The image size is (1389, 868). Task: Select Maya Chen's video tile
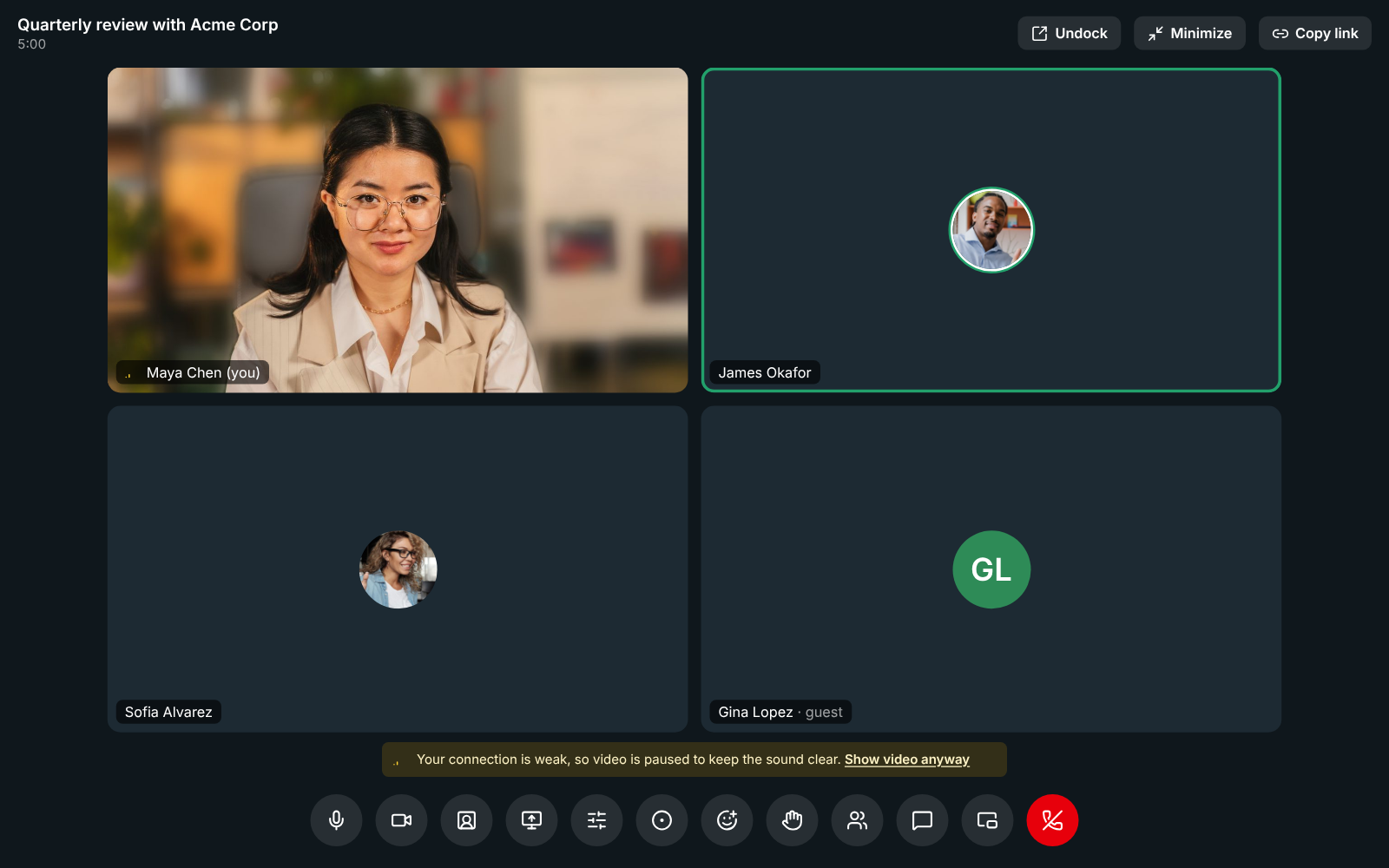point(398,230)
